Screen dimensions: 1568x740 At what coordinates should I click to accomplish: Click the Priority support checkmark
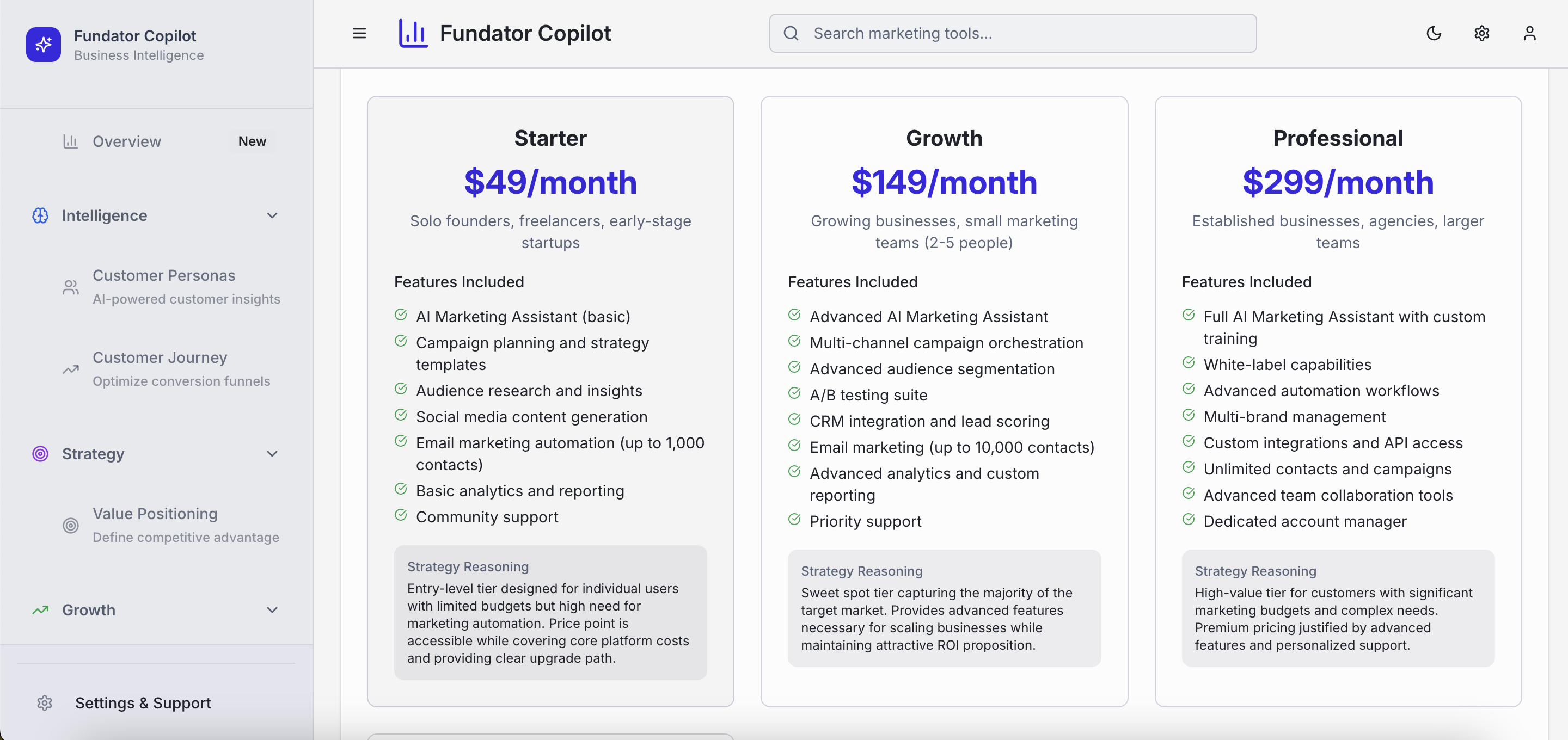coord(794,519)
